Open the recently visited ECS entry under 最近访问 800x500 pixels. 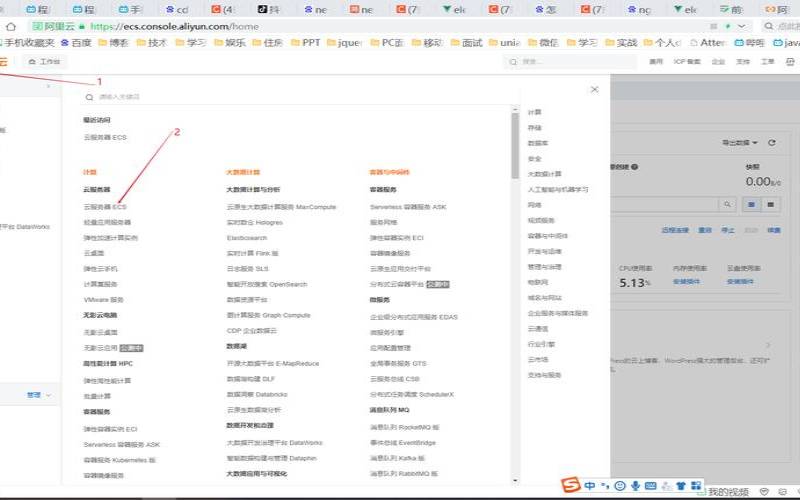pos(105,137)
